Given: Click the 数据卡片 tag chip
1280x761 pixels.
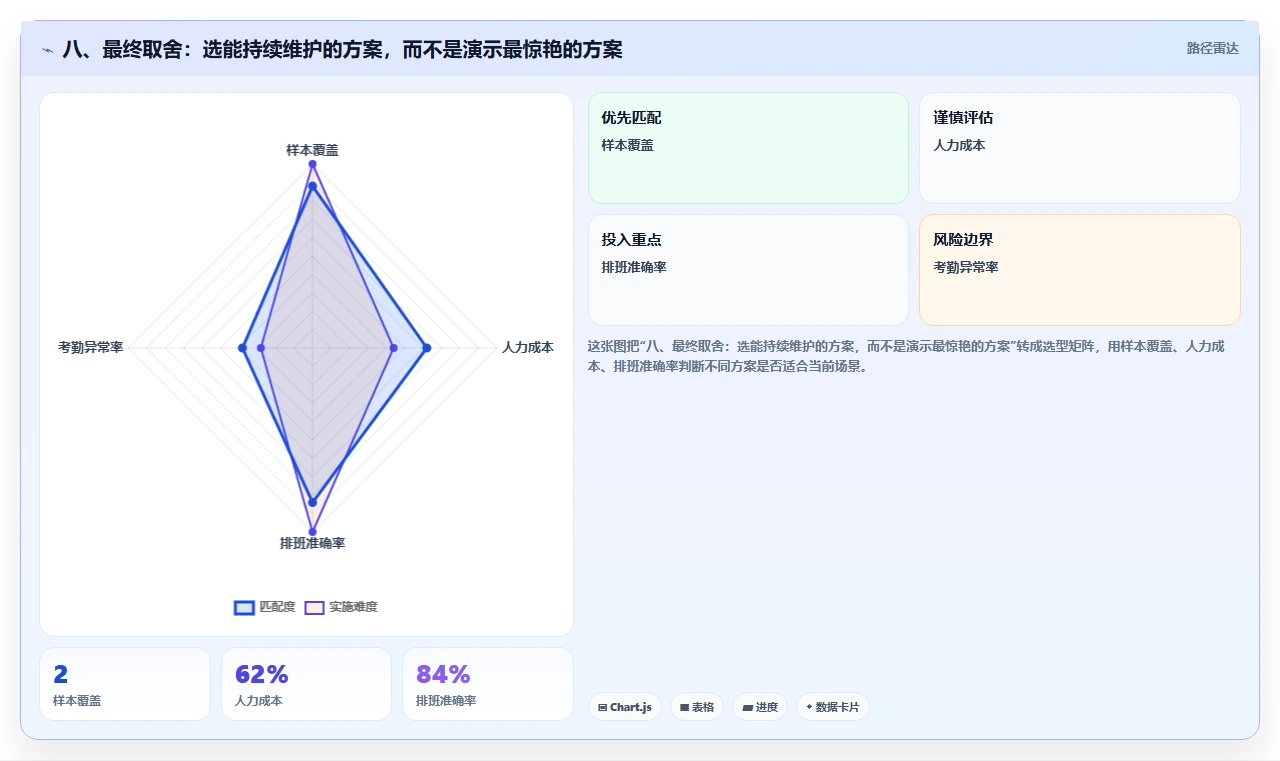Looking at the screenshot, I should [x=833, y=707].
